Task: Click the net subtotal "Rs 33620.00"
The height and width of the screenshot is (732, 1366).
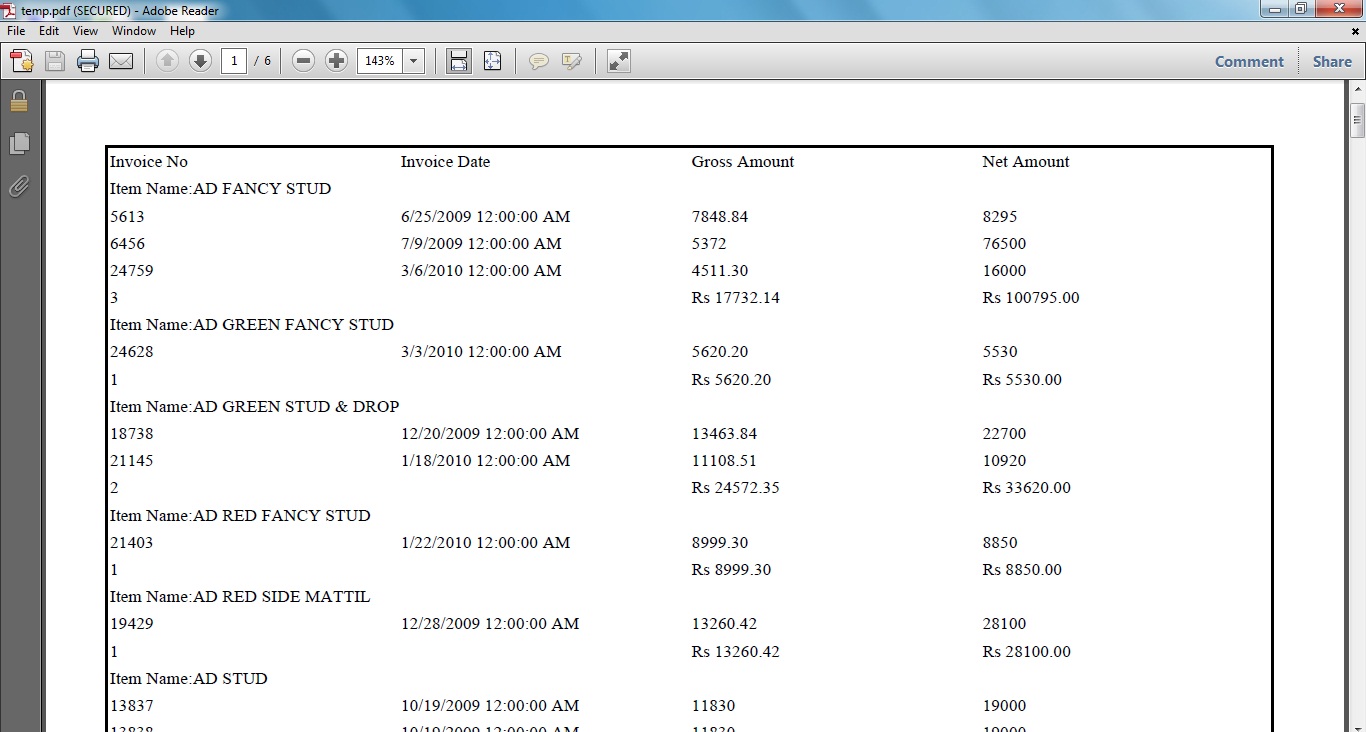Action: [1027, 488]
